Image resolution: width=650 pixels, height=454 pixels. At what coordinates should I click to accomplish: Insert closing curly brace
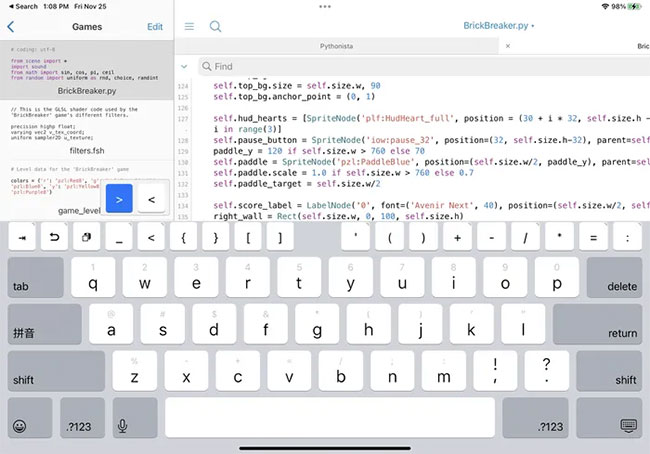pyautogui.click(x=216, y=237)
